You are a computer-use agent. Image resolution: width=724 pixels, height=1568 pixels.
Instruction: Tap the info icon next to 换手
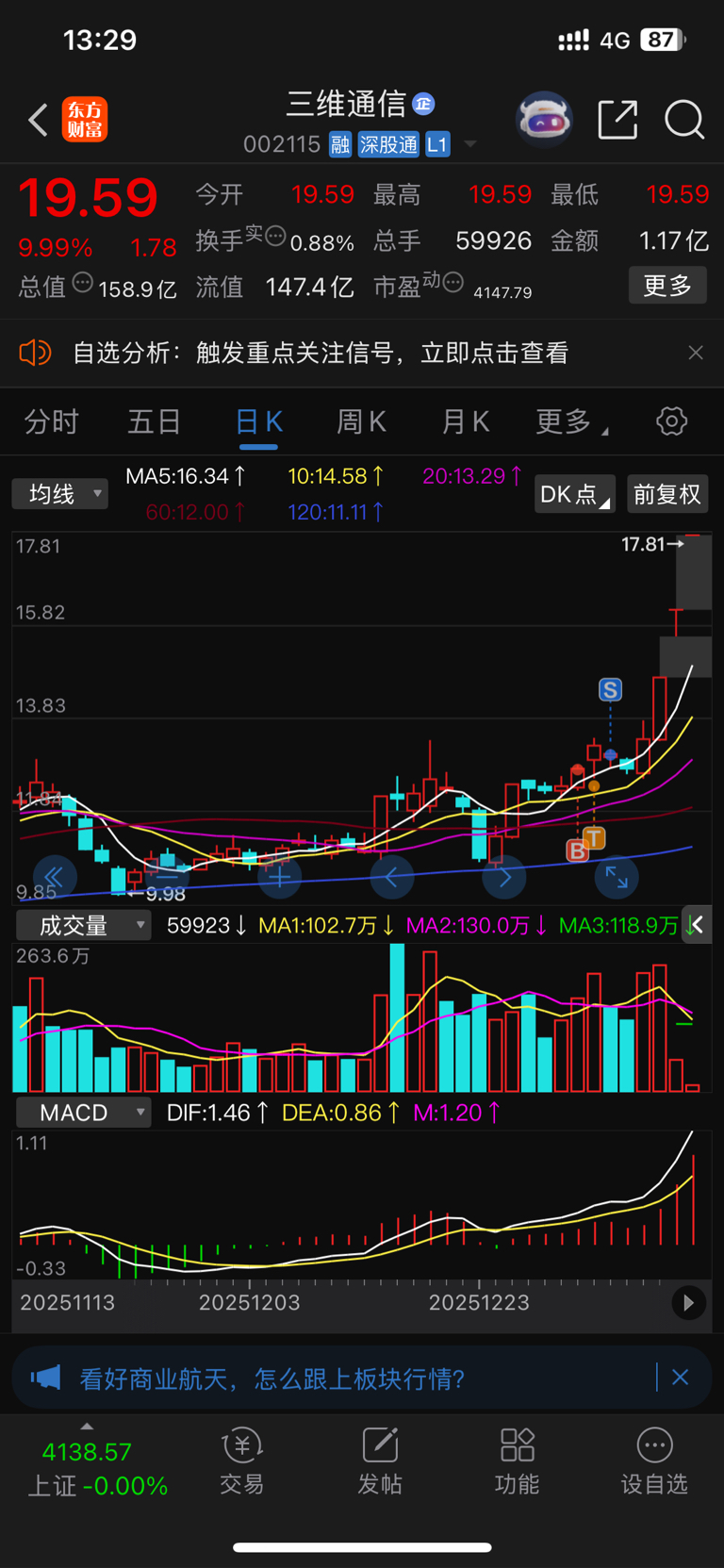pyautogui.click(x=275, y=236)
